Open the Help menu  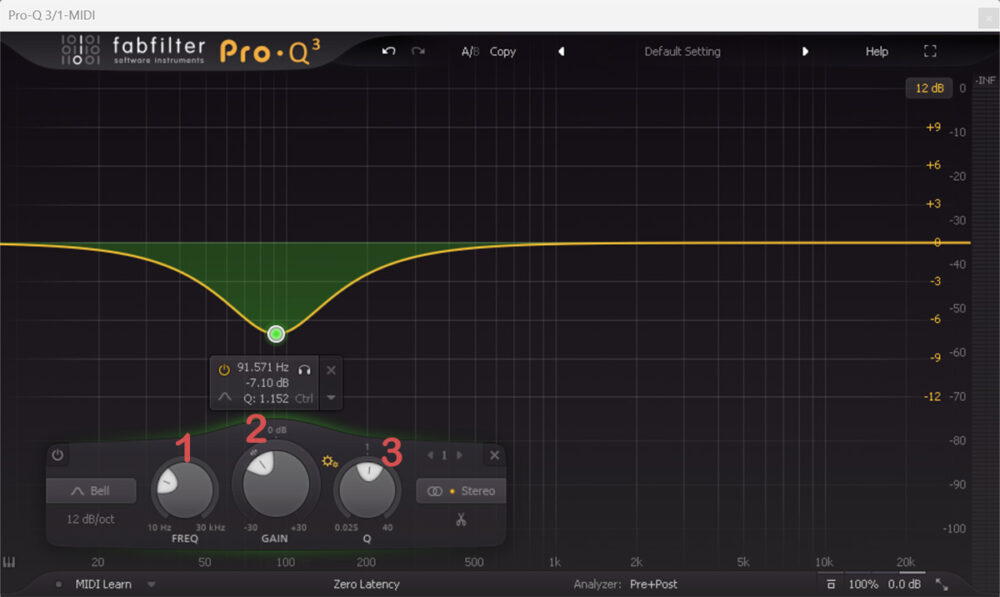877,51
